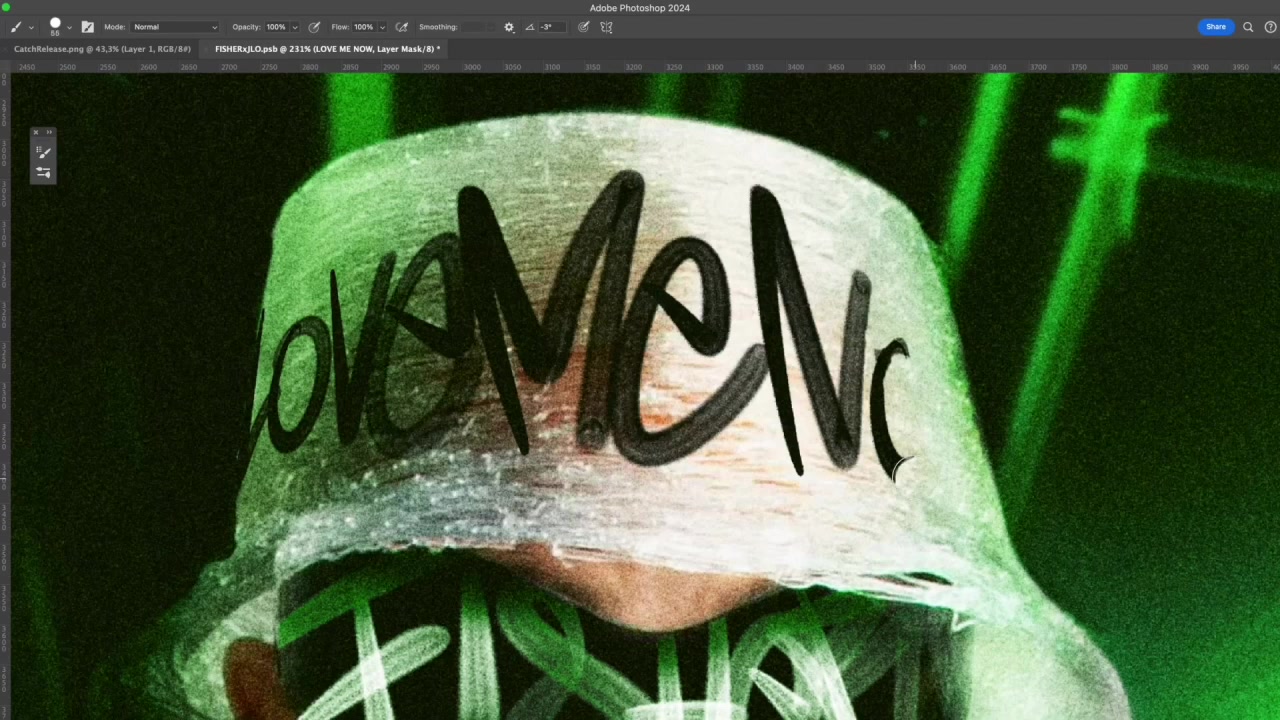
Task: Close the floating collapsed panel dock
Action: [35, 132]
